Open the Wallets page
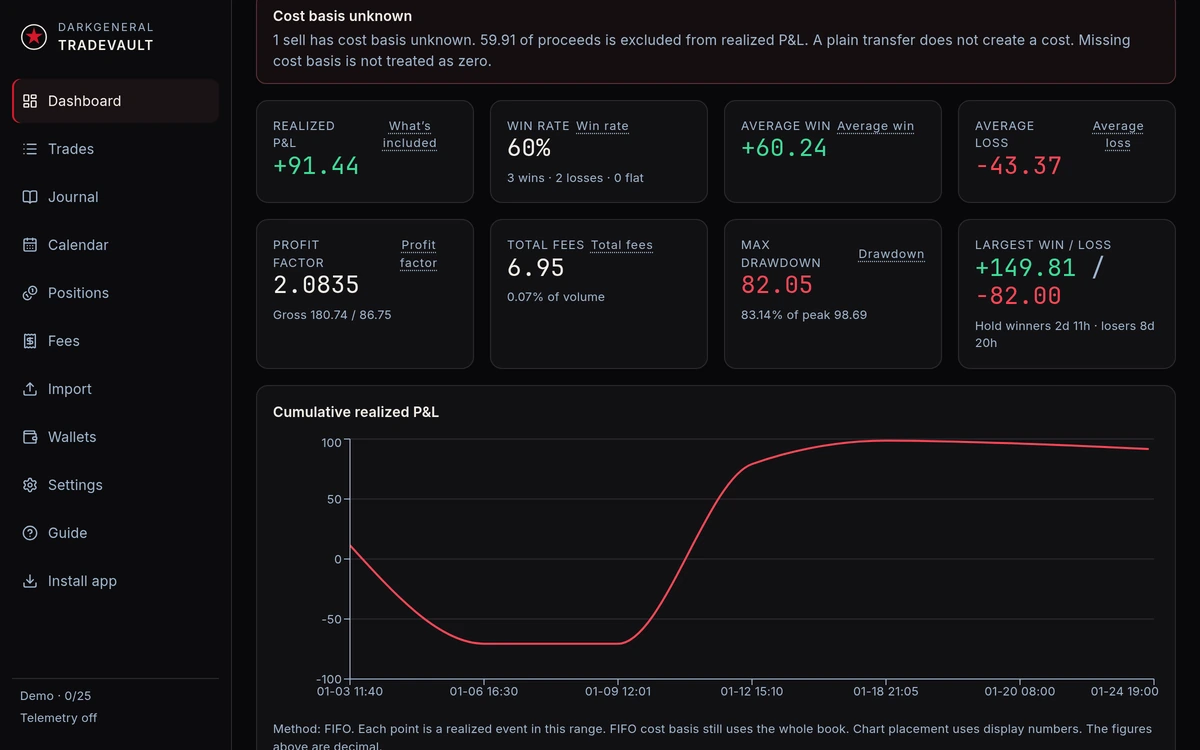The height and width of the screenshot is (750, 1200). [116, 437]
